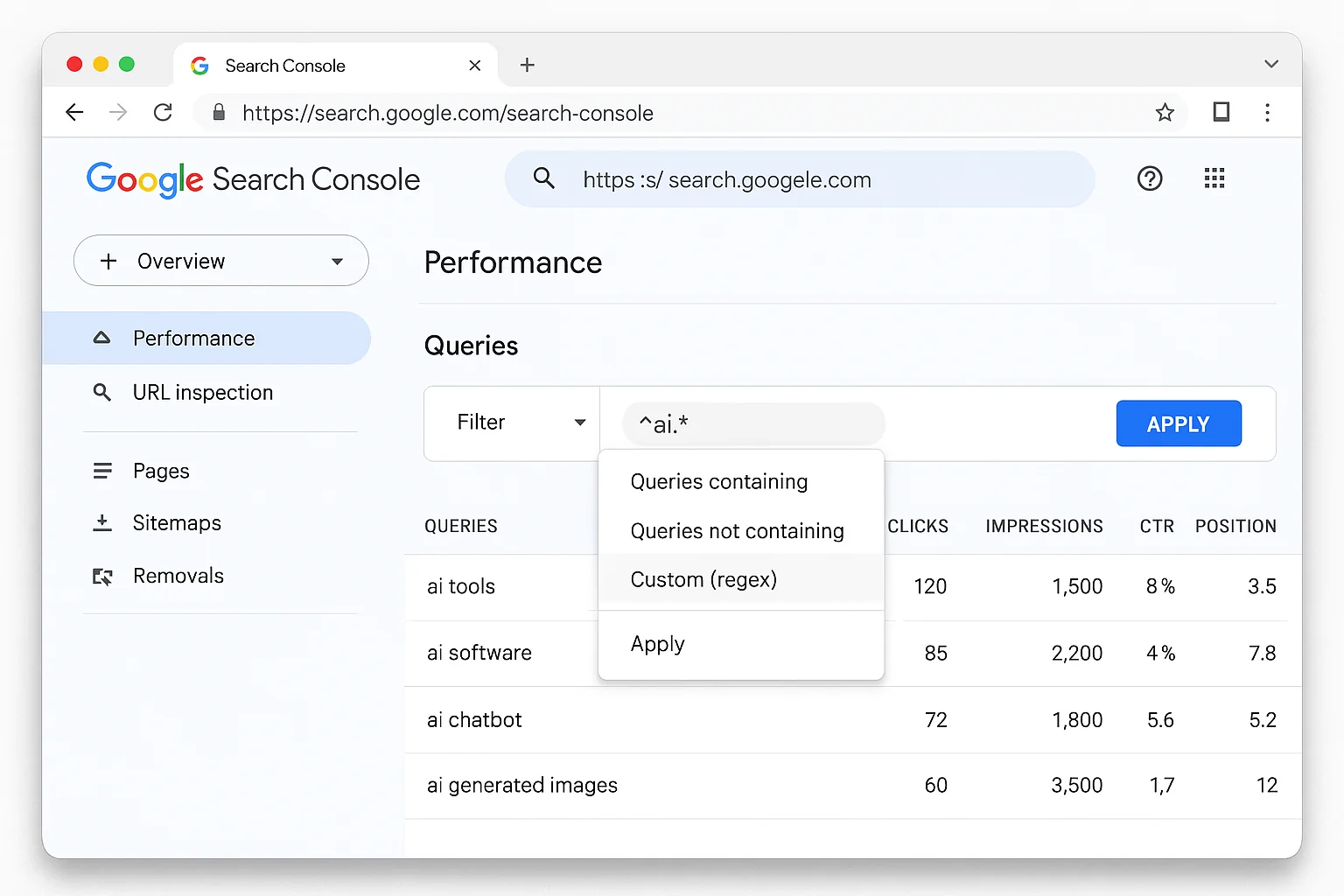This screenshot has height=896, width=1344.
Task: Click the search magnifier in property bar
Action: click(x=544, y=179)
